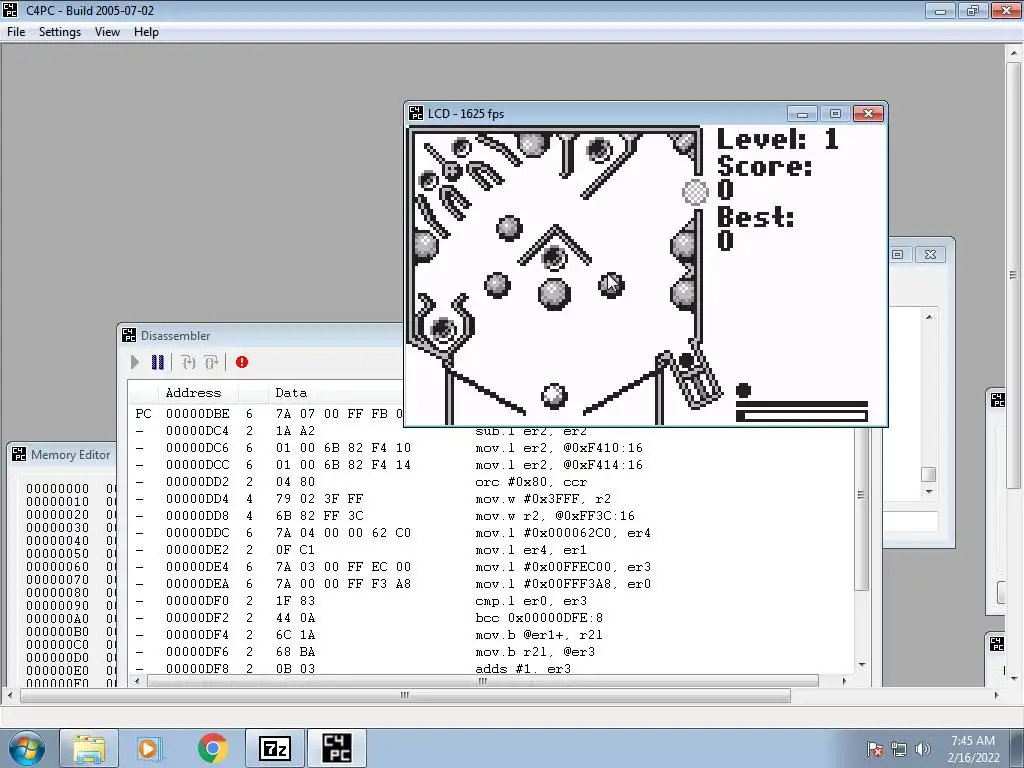The width and height of the screenshot is (1024, 768).
Task: Click Disassembler horizontal scrollbar thumb
Action: (x=483, y=681)
